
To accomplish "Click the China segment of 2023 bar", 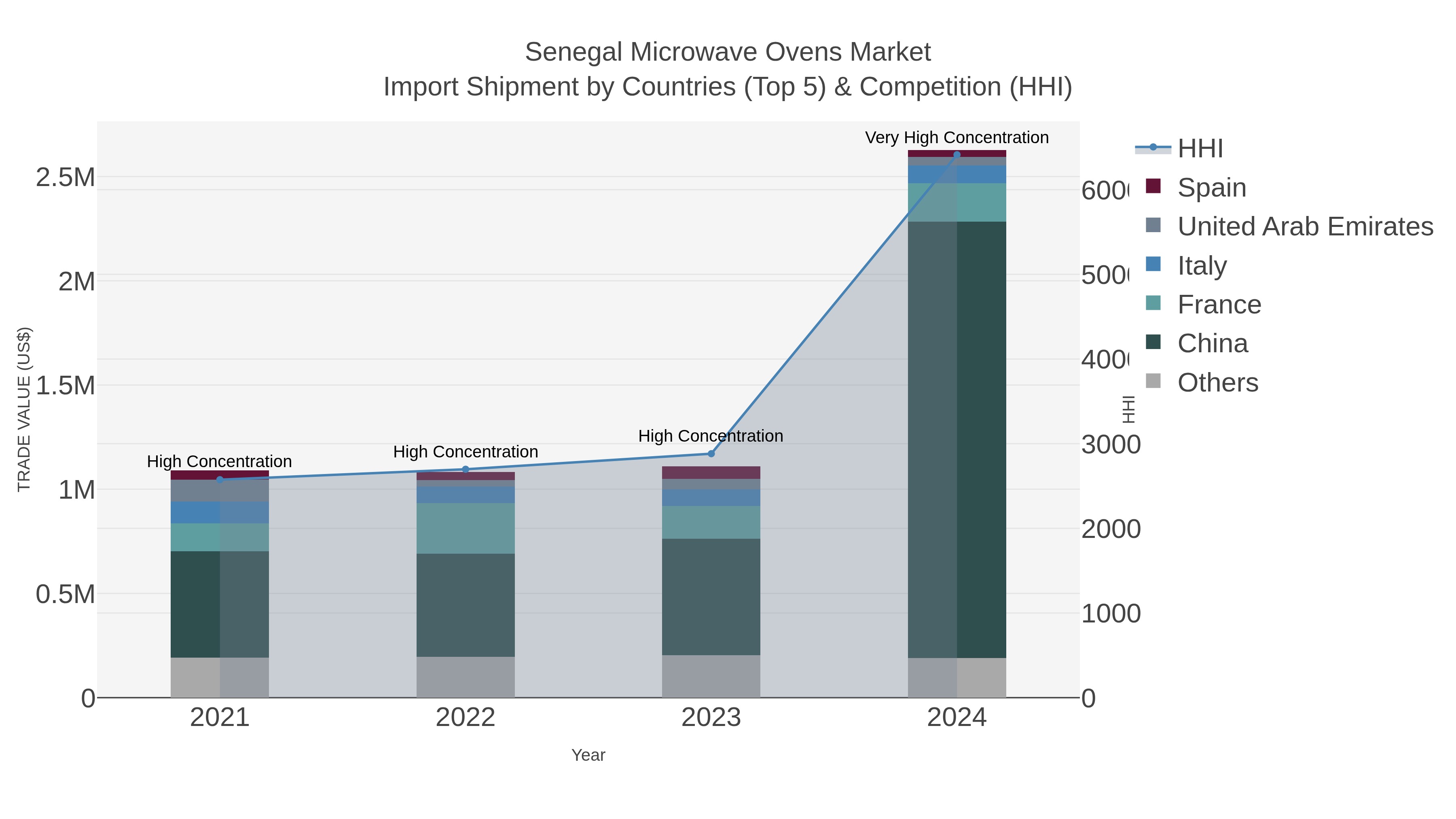I will coord(711,597).
